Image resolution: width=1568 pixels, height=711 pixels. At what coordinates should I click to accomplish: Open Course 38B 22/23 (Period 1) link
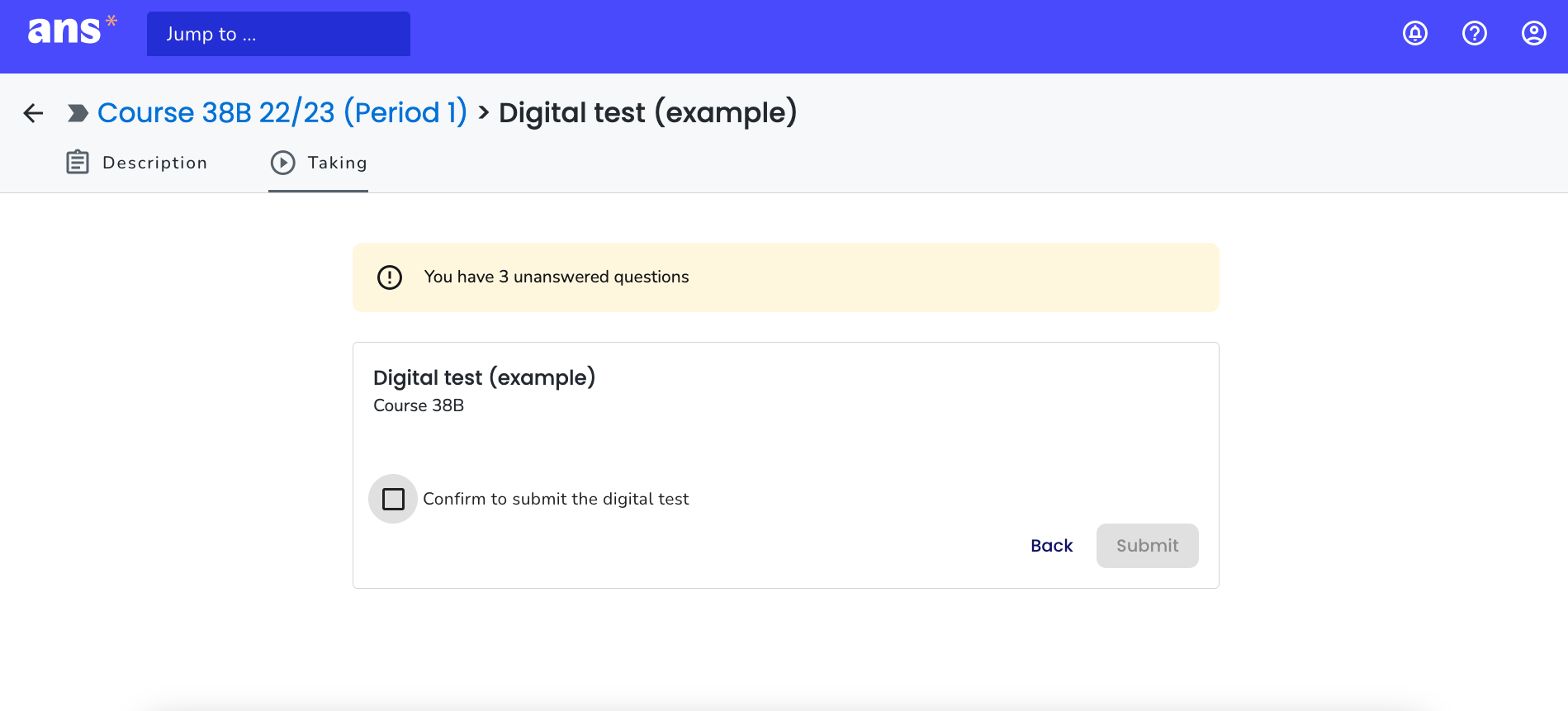tap(282, 112)
